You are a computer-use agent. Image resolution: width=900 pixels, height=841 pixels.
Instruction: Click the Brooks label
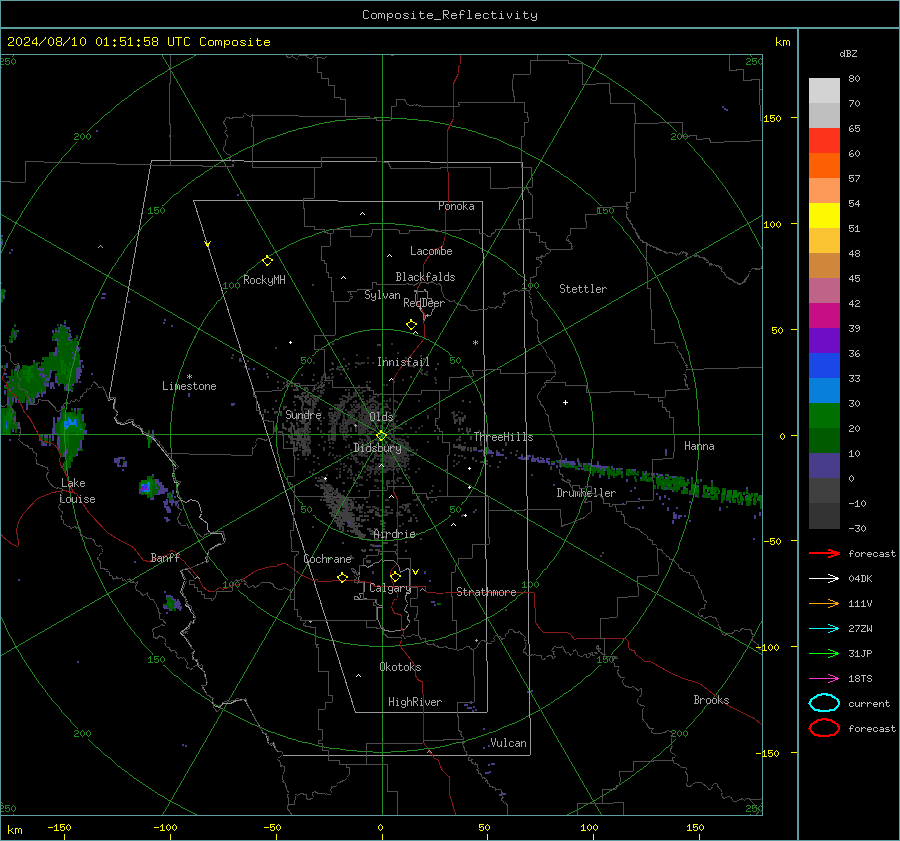[x=711, y=700]
